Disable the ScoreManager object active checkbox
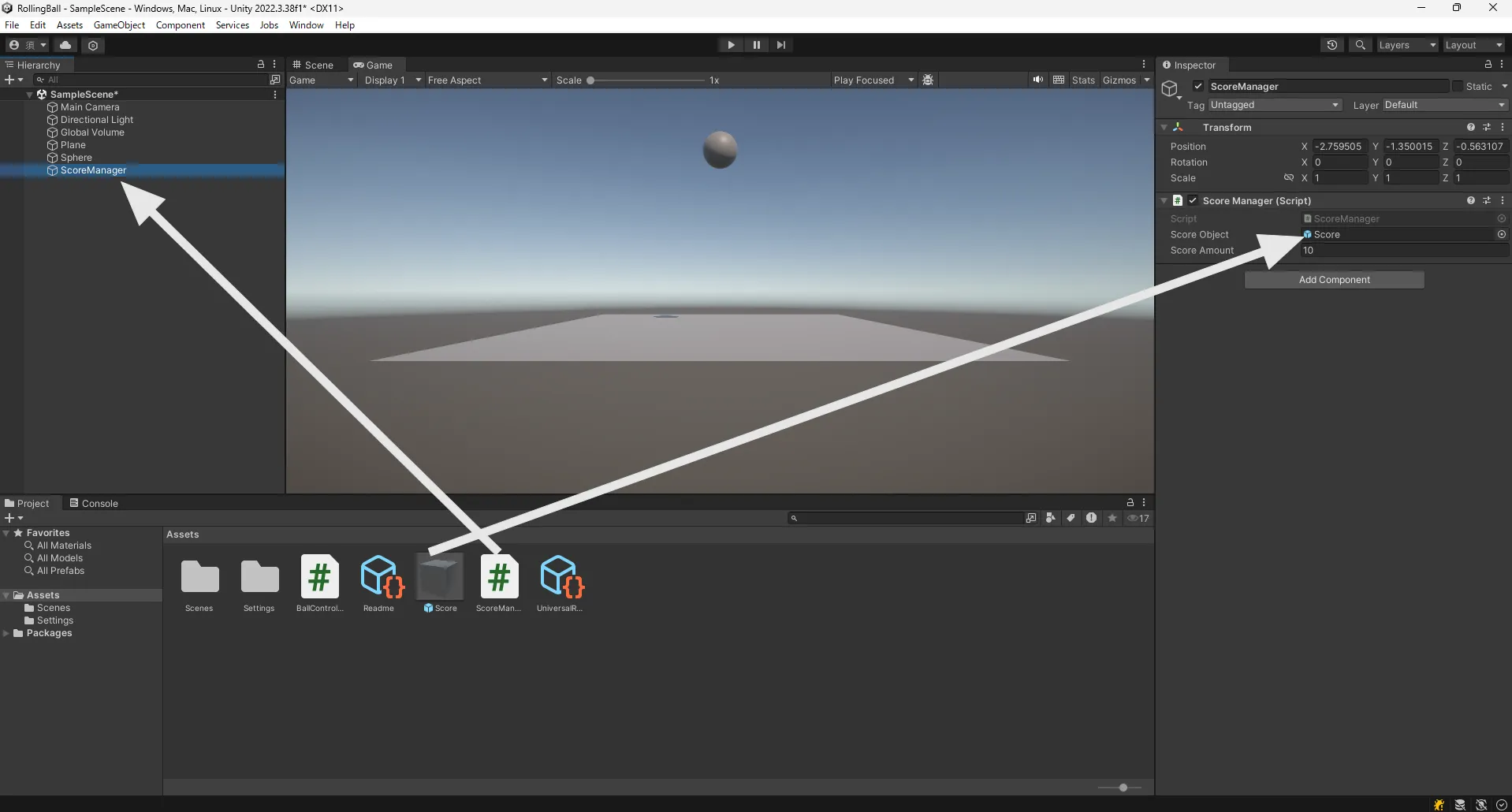Viewport: 1512px width, 812px height. (x=1198, y=86)
